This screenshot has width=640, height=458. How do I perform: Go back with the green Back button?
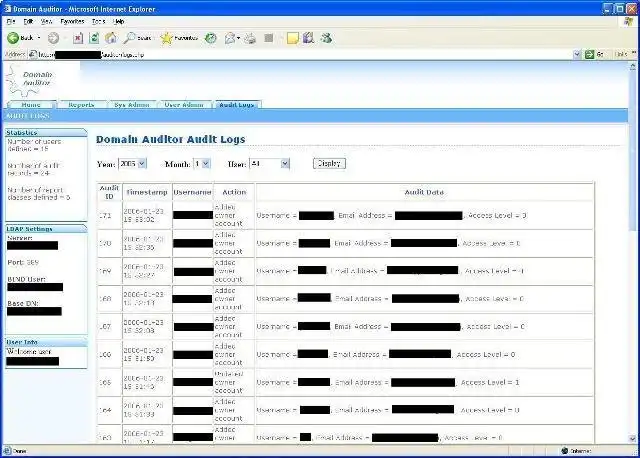(x=20, y=38)
